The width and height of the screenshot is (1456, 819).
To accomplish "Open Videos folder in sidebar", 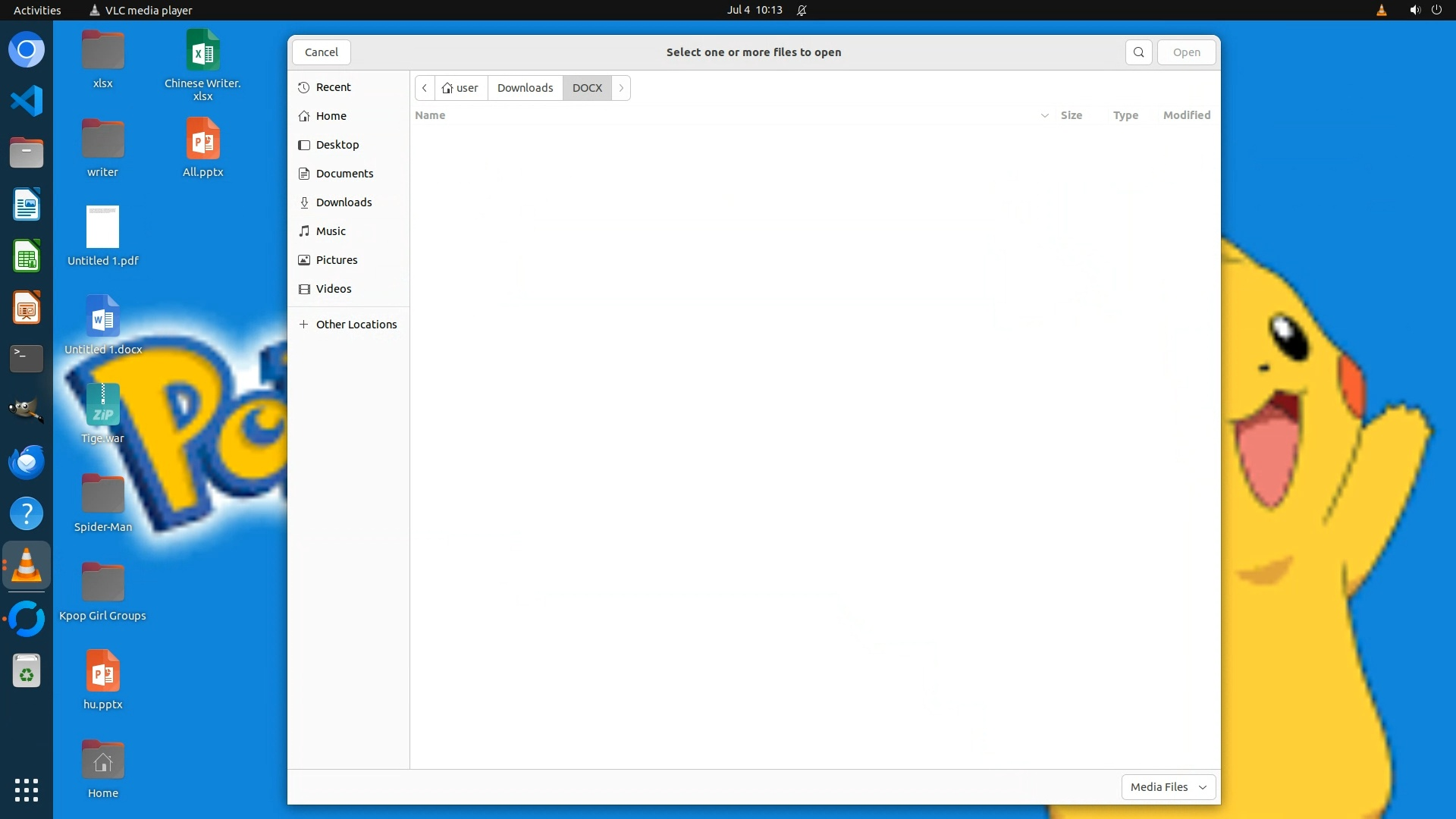I will [334, 289].
